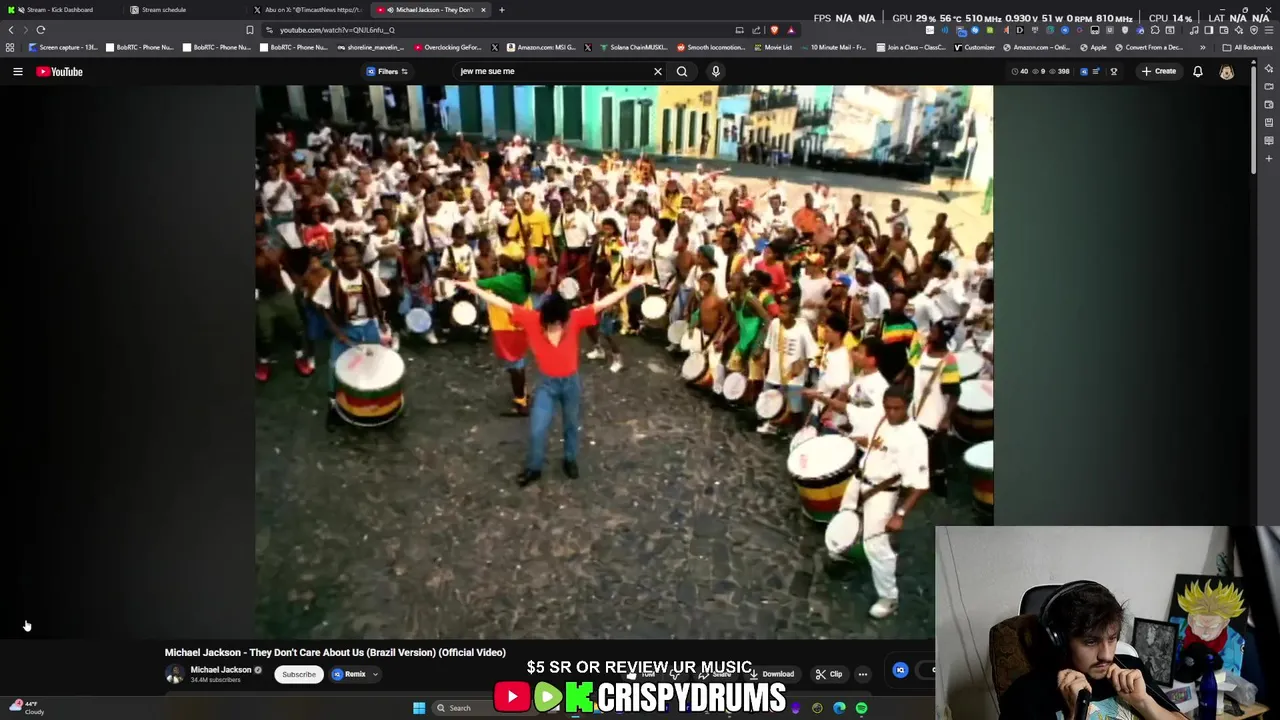Image resolution: width=1280 pixels, height=720 pixels.
Task: Open the shoreline_marvelin bookmark
Action: 370,47
